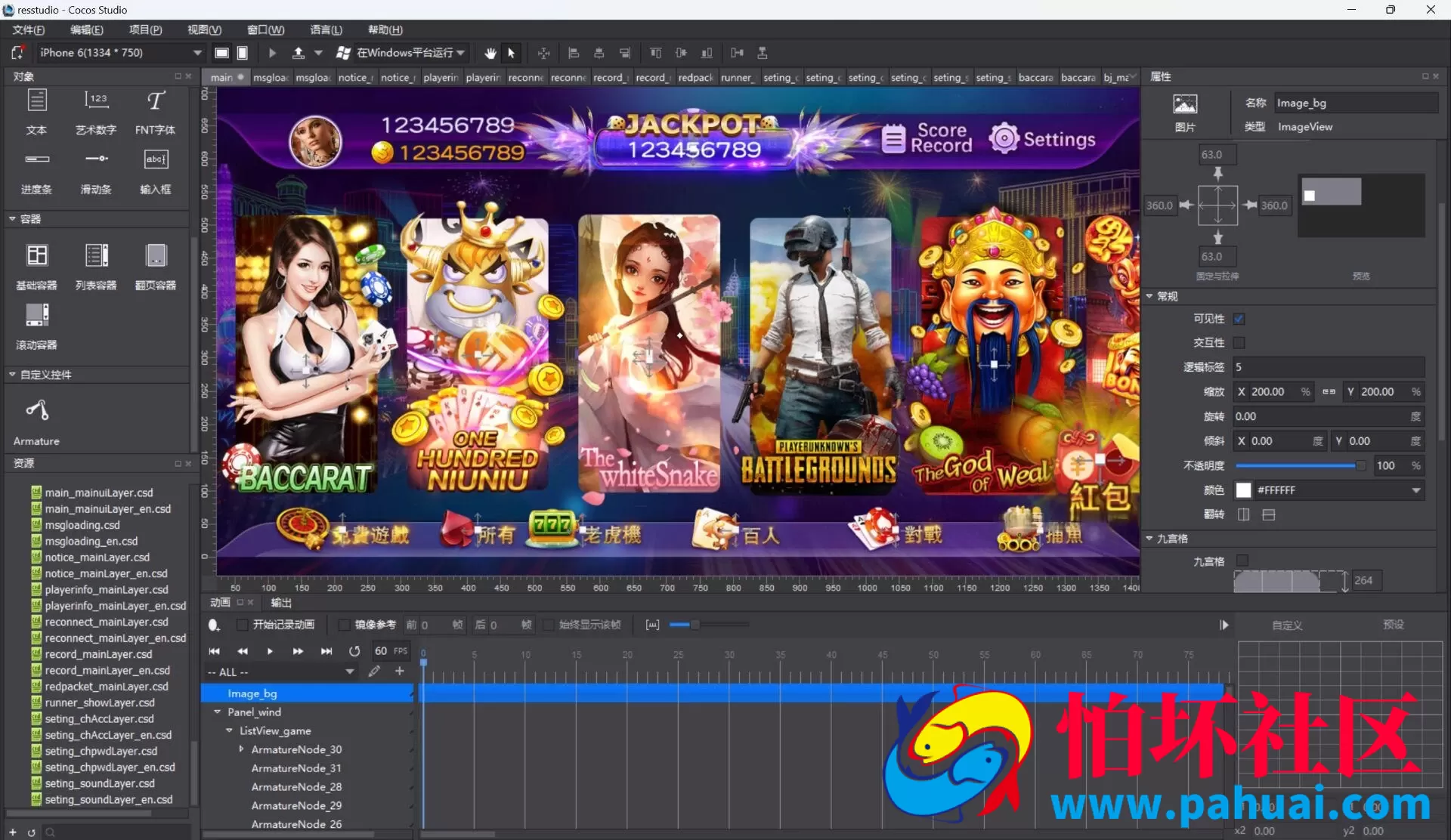Select the hand pan tool

click(490, 53)
